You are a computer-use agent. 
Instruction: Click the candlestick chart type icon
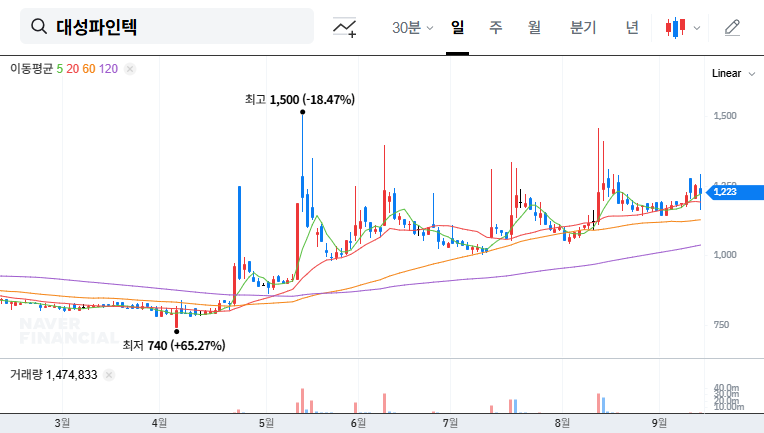tap(676, 28)
